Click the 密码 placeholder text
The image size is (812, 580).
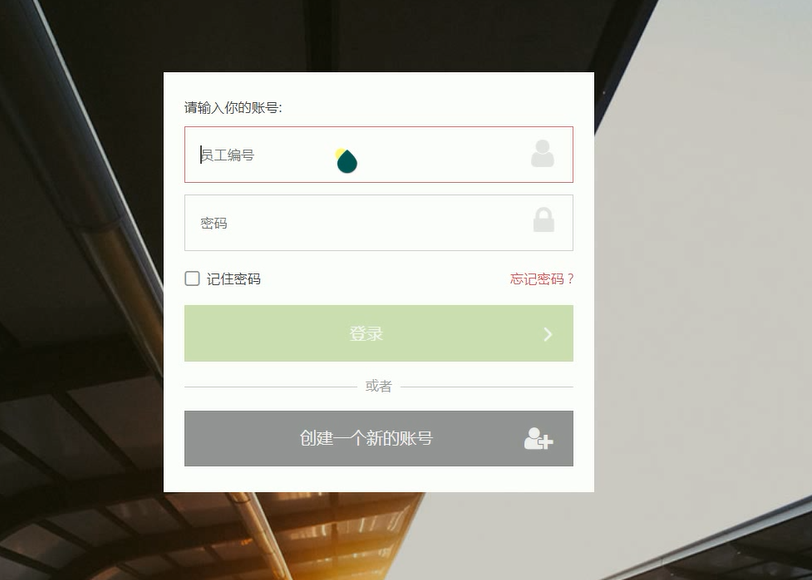click(214, 223)
